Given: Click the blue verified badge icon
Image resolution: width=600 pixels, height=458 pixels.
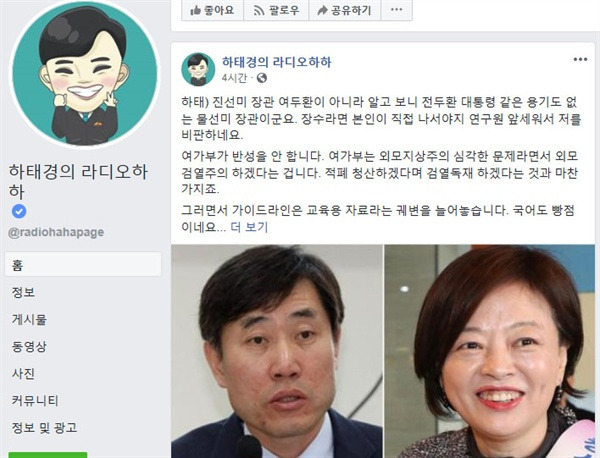Looking at the screenshot, I should click(19, 211).
